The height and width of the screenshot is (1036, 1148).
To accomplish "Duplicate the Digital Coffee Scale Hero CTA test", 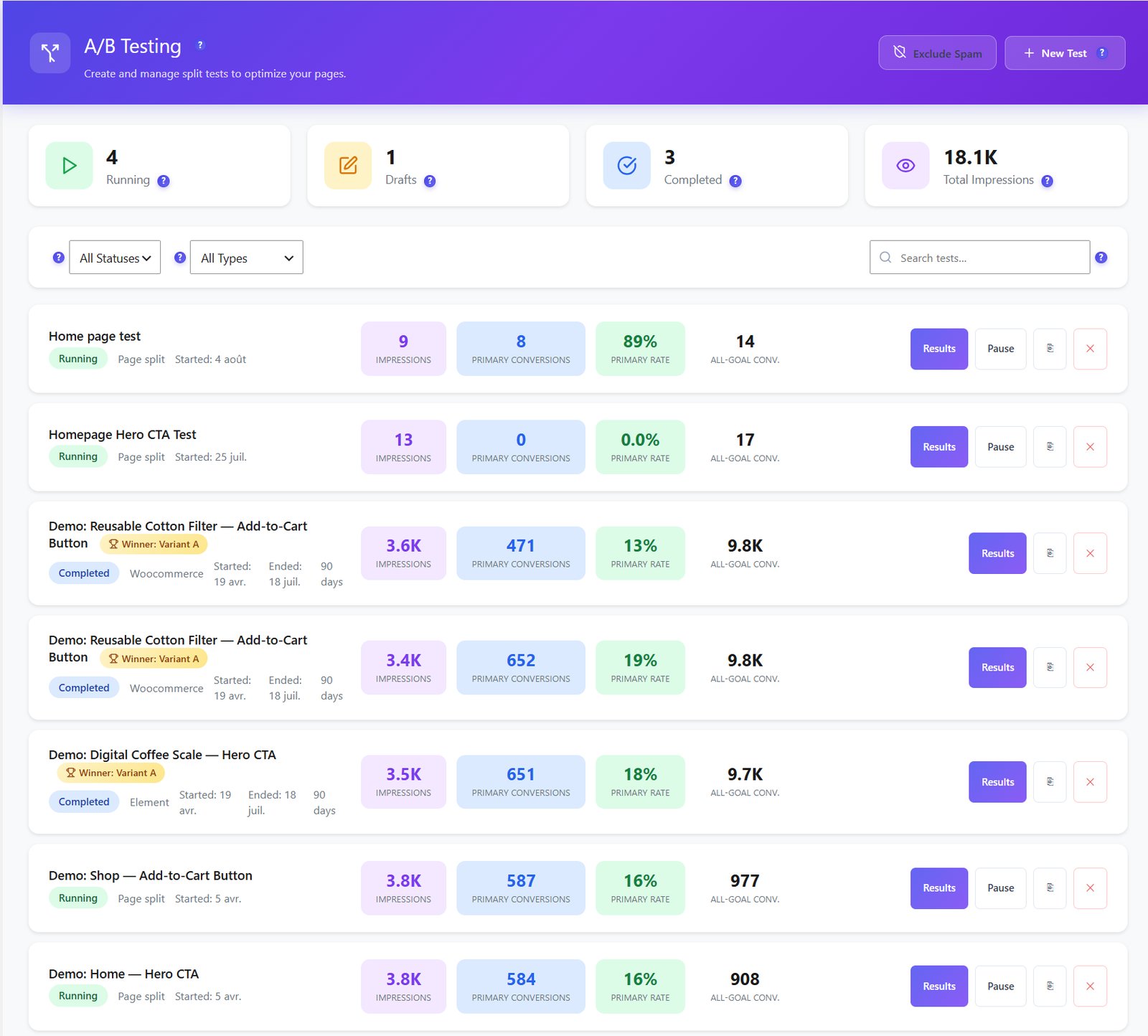I will point(1050,782).
